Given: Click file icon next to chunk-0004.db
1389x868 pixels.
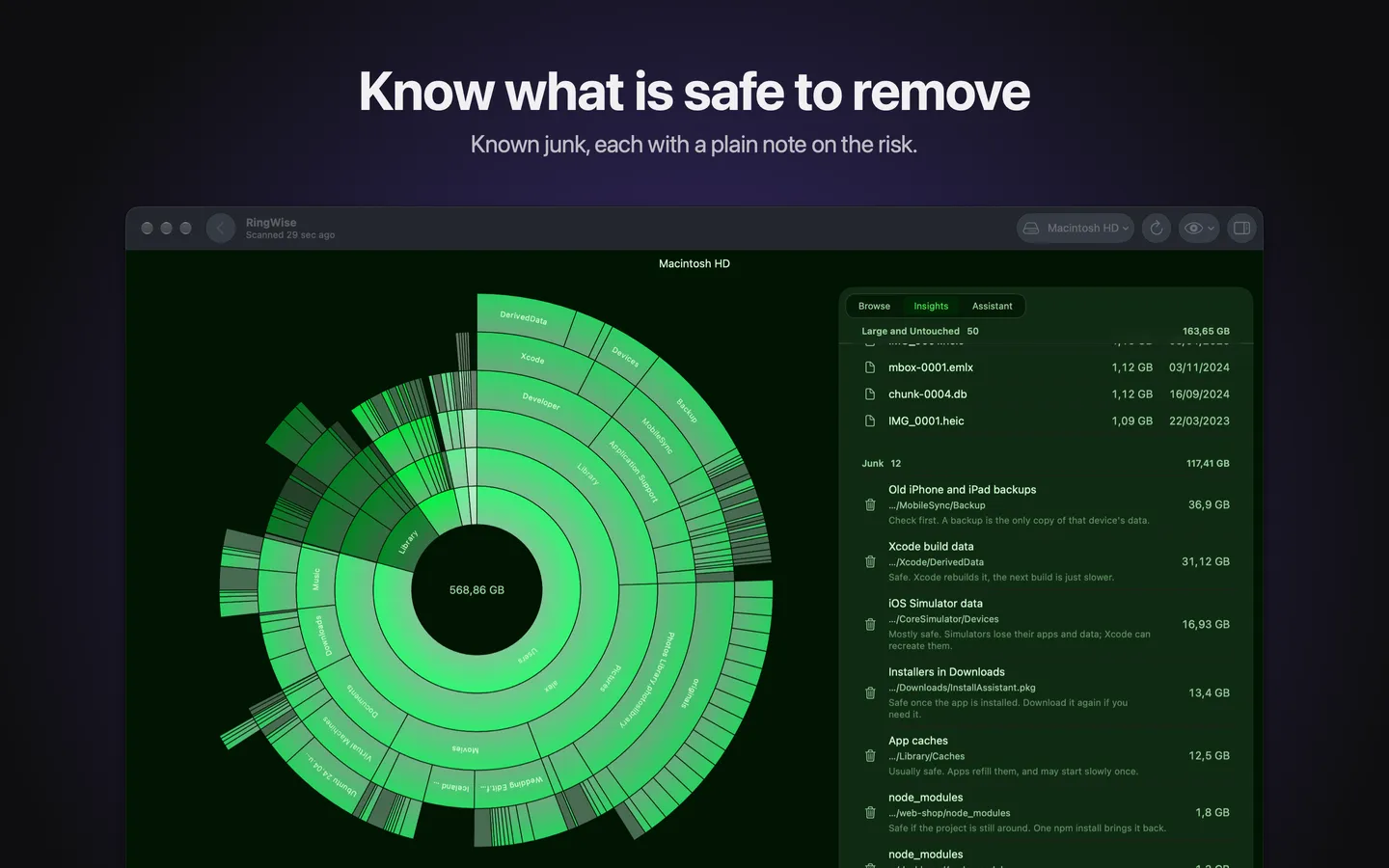Looking at the screenshot, I should (x=870, y=394).
